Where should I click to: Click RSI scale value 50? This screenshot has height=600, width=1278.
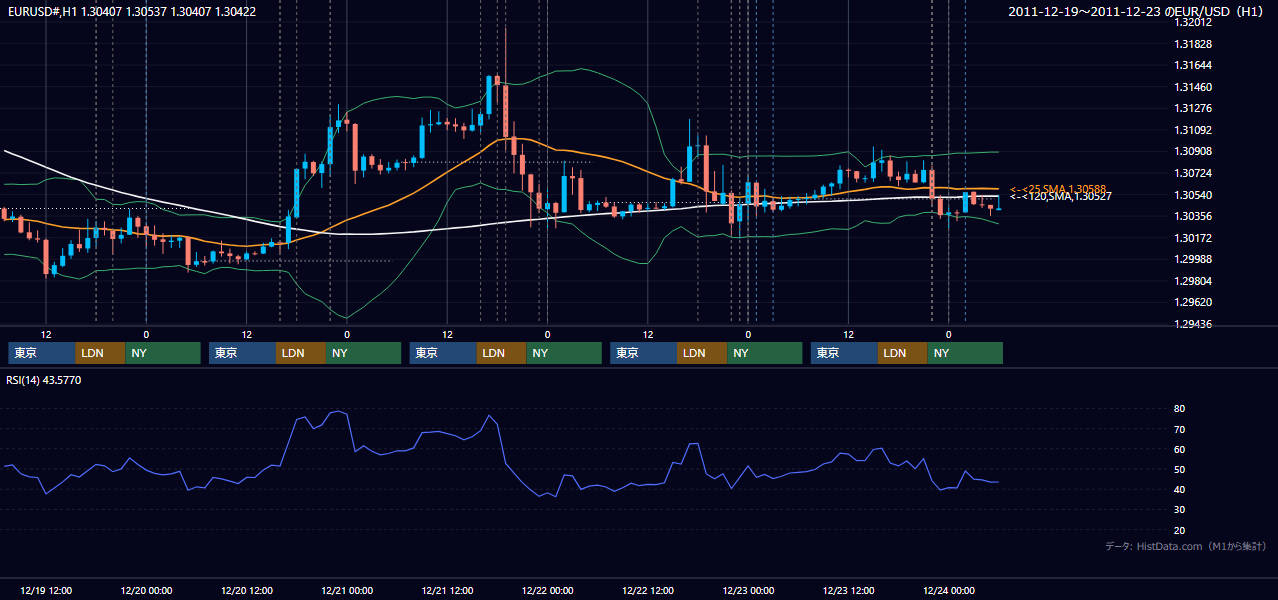tap(1180, 470)
